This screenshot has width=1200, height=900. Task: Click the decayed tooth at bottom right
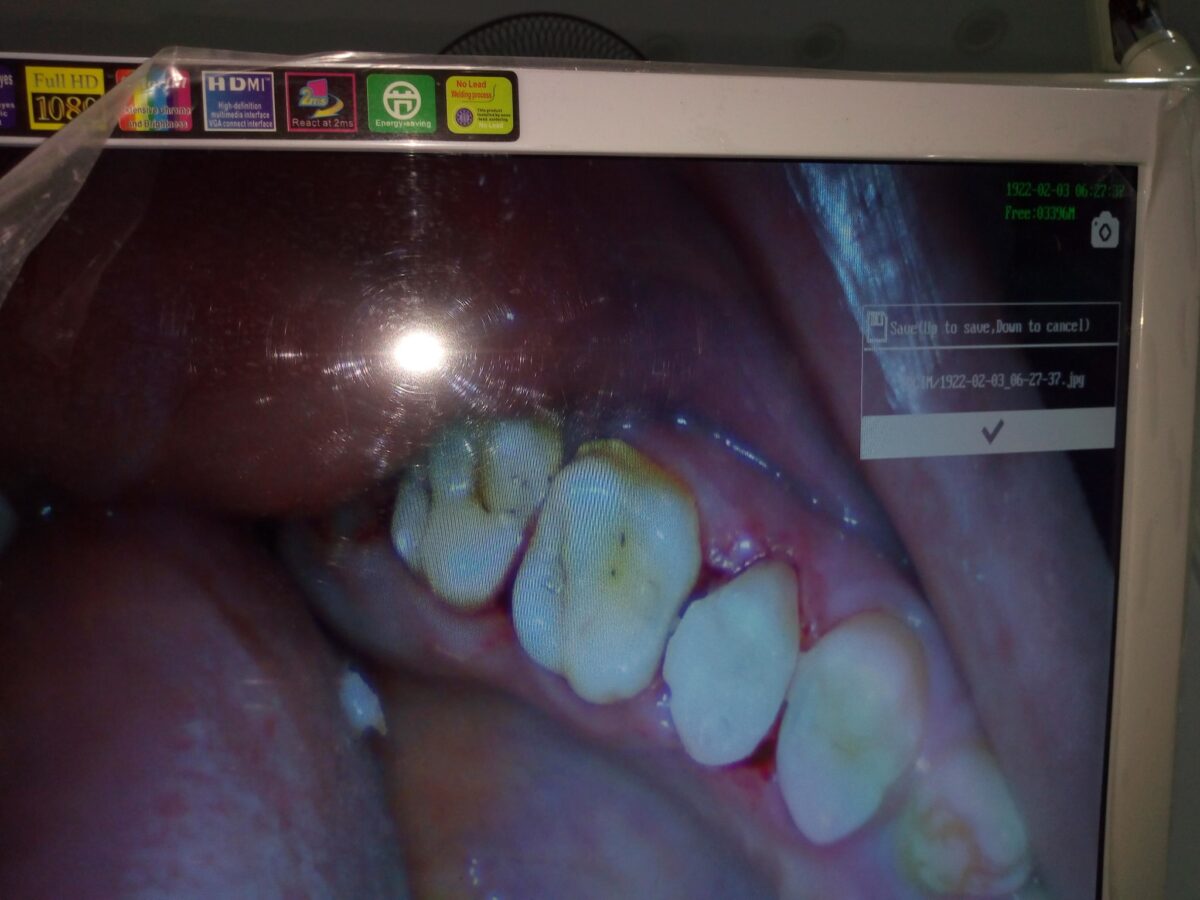pos(960,830)
